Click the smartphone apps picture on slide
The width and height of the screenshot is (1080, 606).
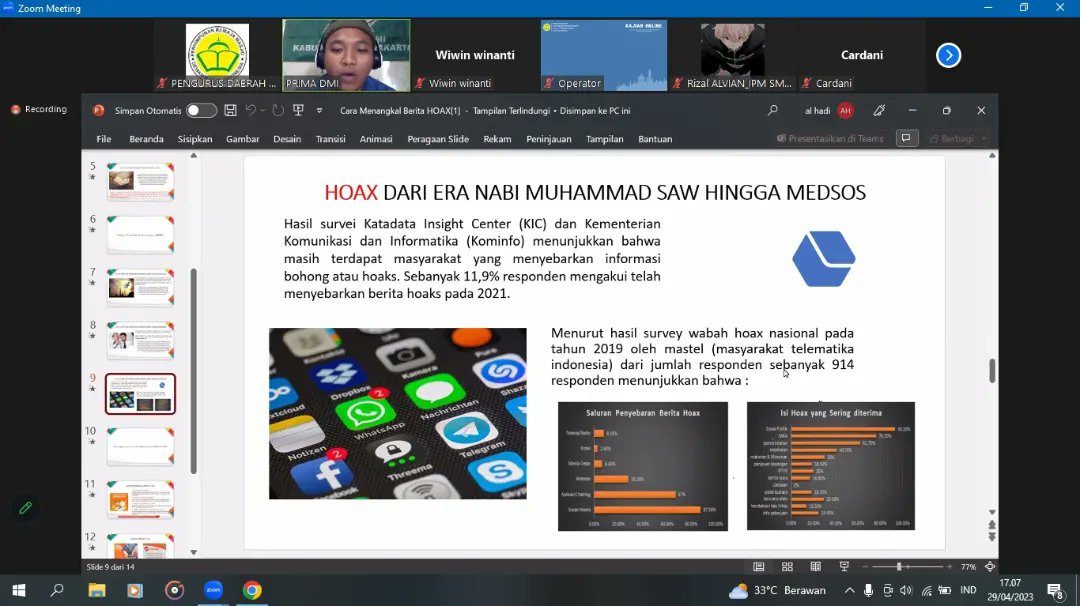[x=397, y=413]
